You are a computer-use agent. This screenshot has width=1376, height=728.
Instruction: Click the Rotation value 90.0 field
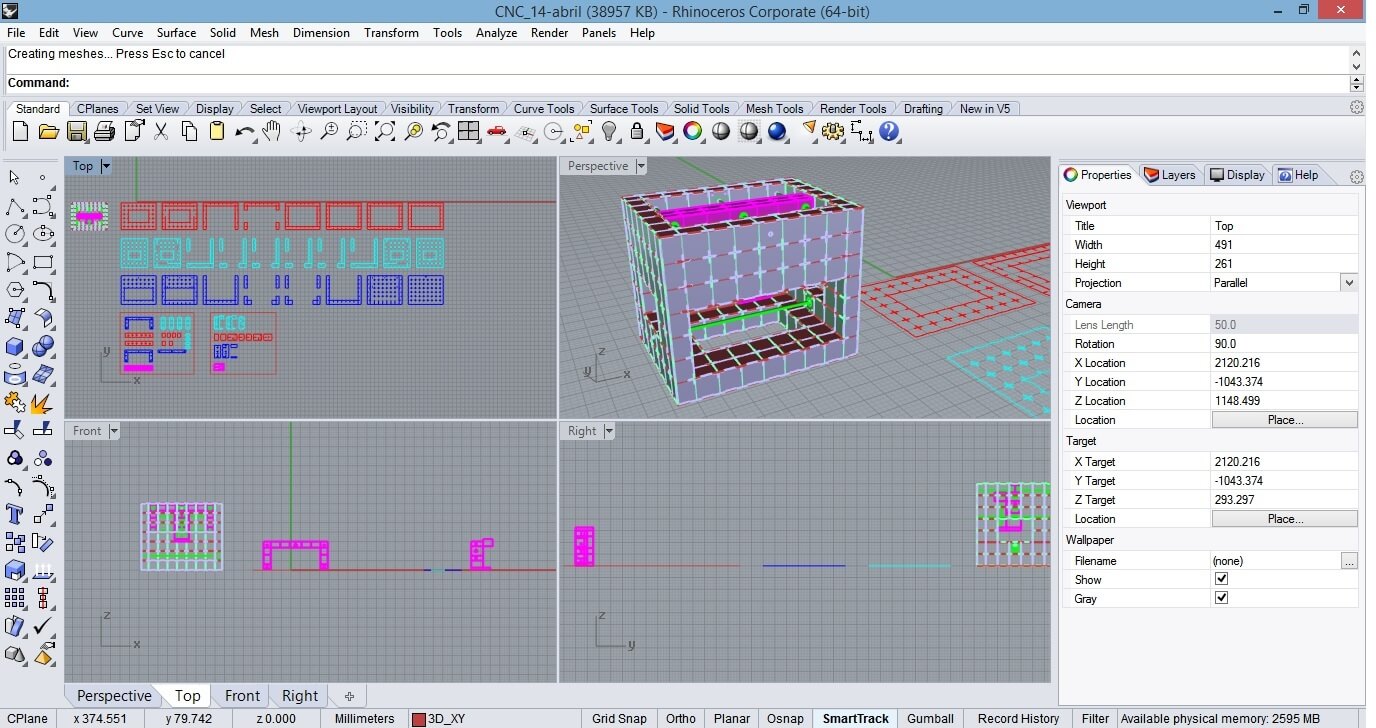coord(1284,344)
